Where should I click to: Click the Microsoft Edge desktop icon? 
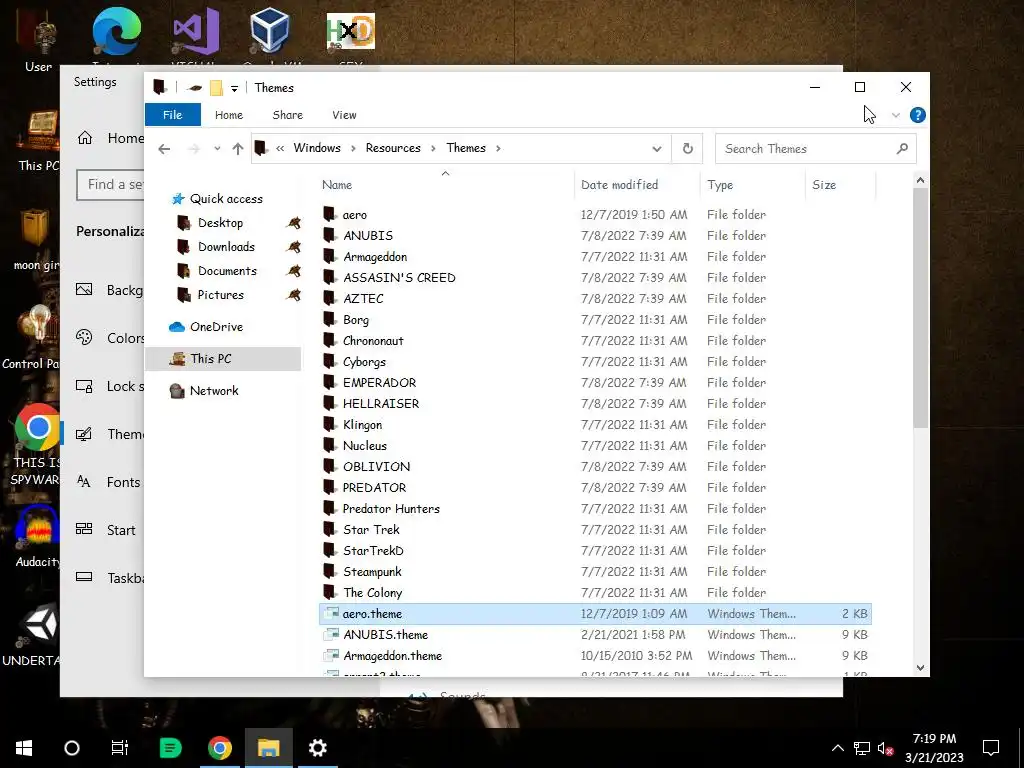(116, 32)
